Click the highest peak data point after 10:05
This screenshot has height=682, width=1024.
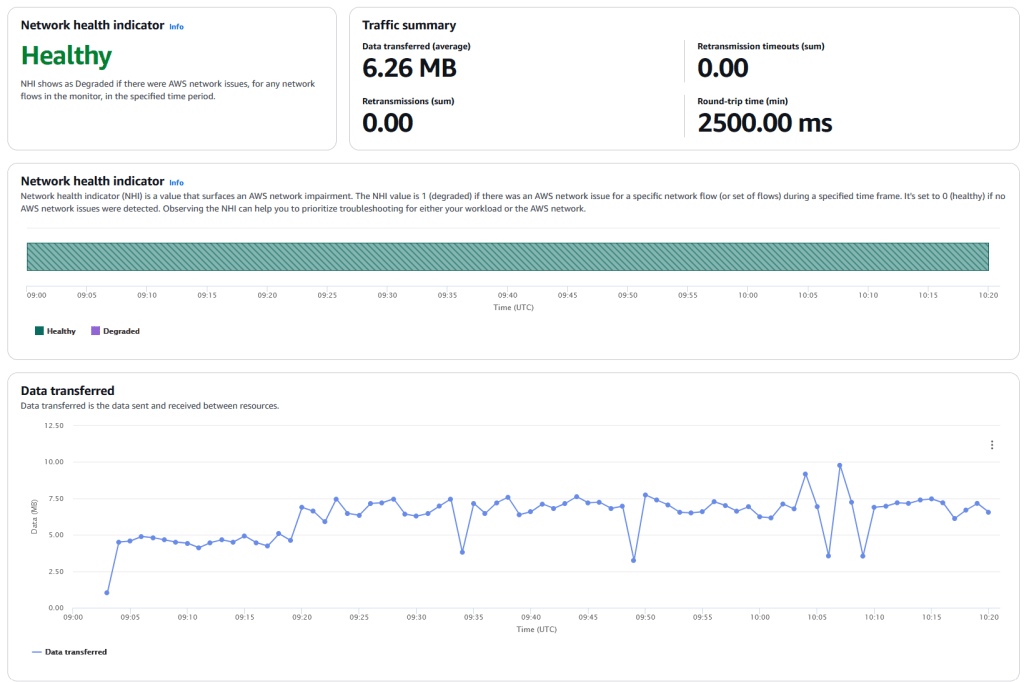coord(840,465)
